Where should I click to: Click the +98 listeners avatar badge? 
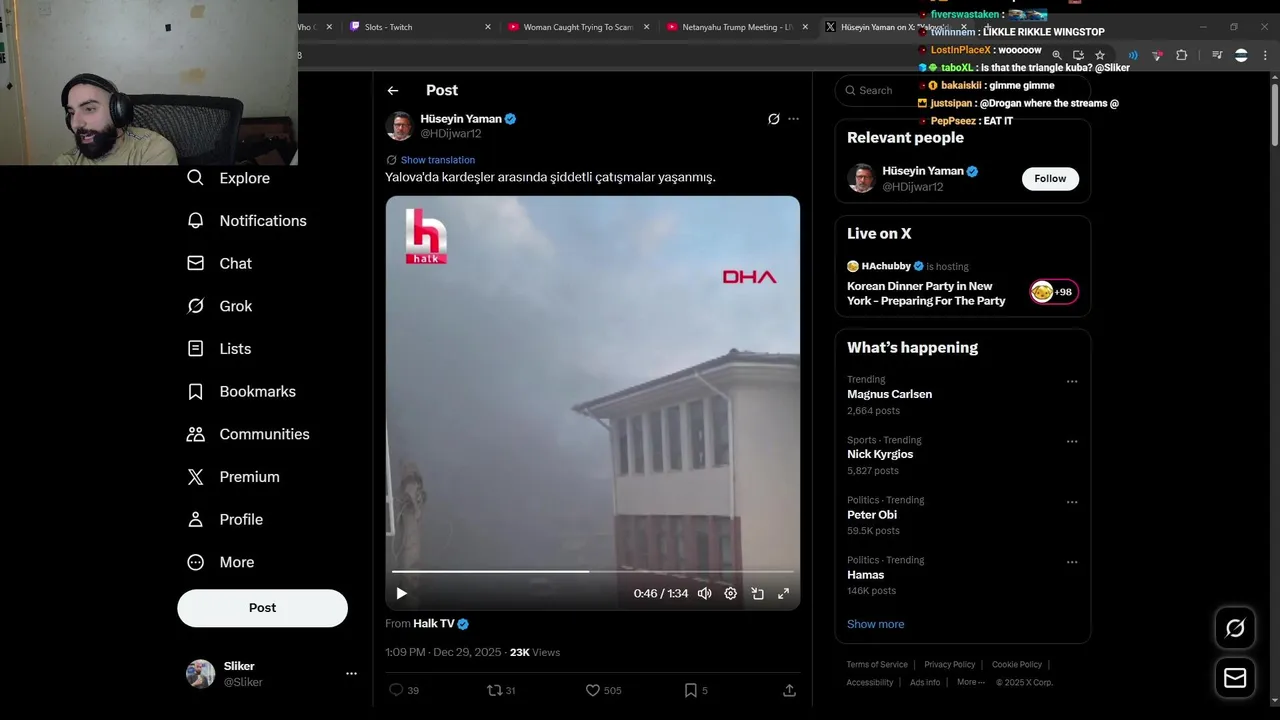click(x=1054, y=292)
